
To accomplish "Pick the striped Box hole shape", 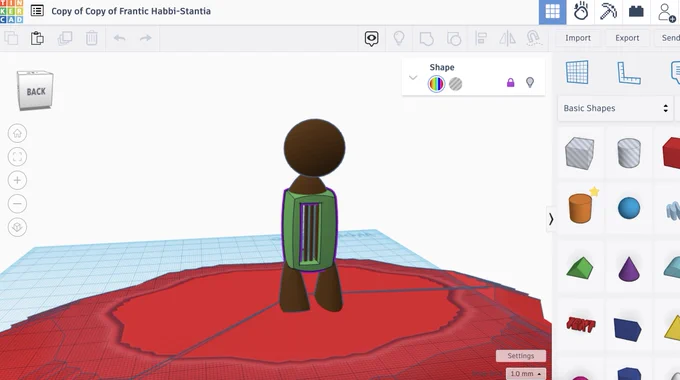I will [x=579, y=153].
